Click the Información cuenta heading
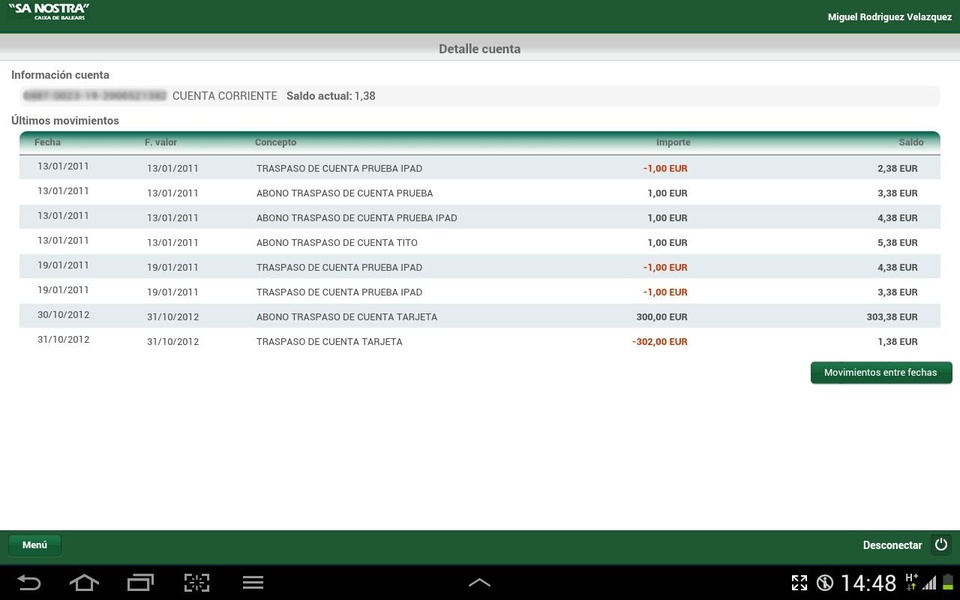The height and width of the screenshot is (600, 960). [60, 75]
